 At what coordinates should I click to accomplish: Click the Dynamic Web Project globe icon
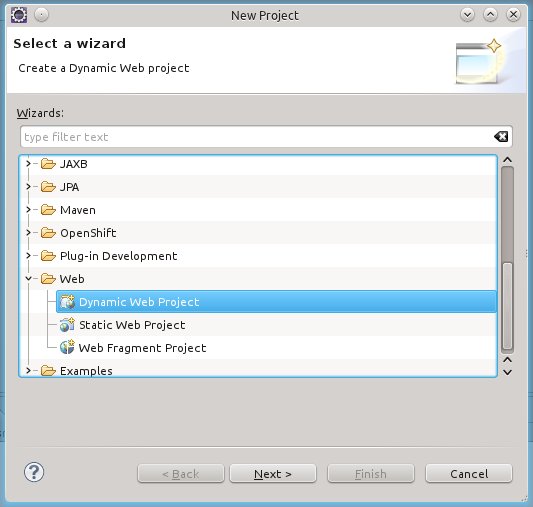pyautogui.click(x=67, y=302)
